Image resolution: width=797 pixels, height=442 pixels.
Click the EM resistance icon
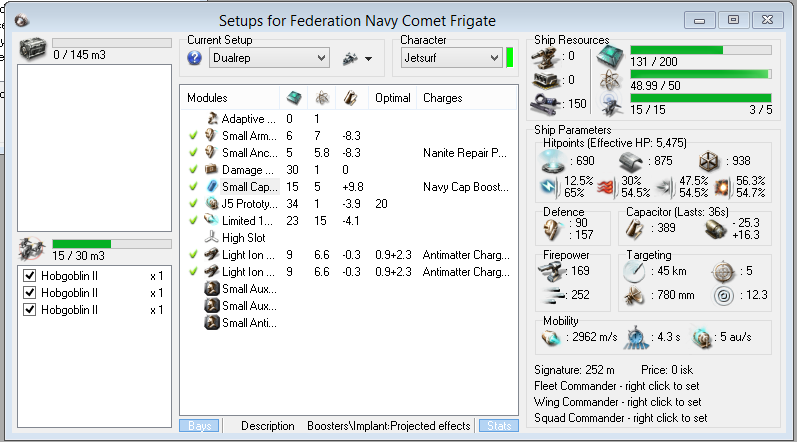pyautogui.click(x=549, y=187)
